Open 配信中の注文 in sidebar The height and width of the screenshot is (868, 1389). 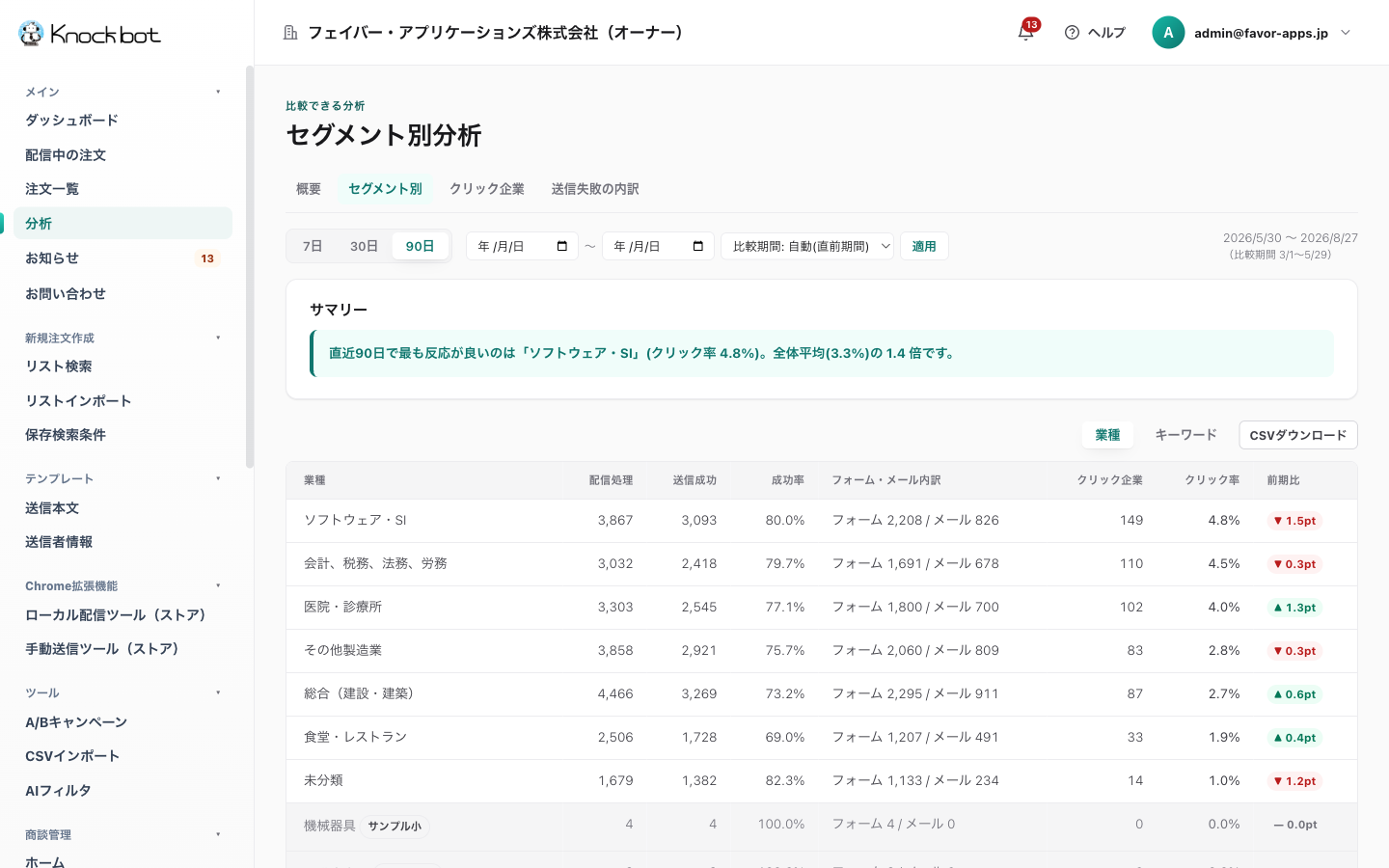tap(123, 154)
